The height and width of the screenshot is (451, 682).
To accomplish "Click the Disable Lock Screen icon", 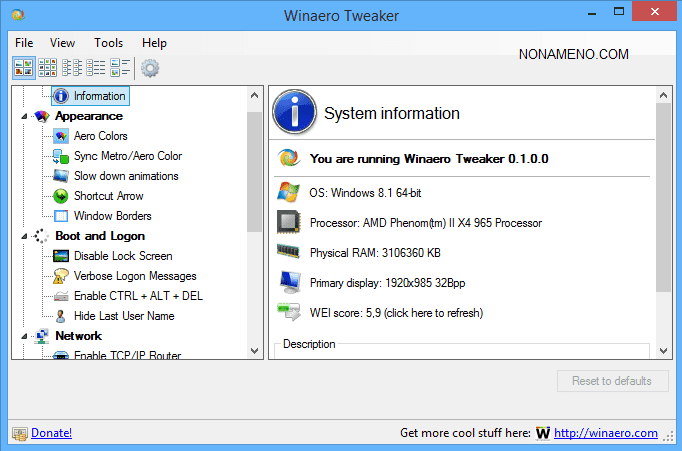I will coord(61,256).
